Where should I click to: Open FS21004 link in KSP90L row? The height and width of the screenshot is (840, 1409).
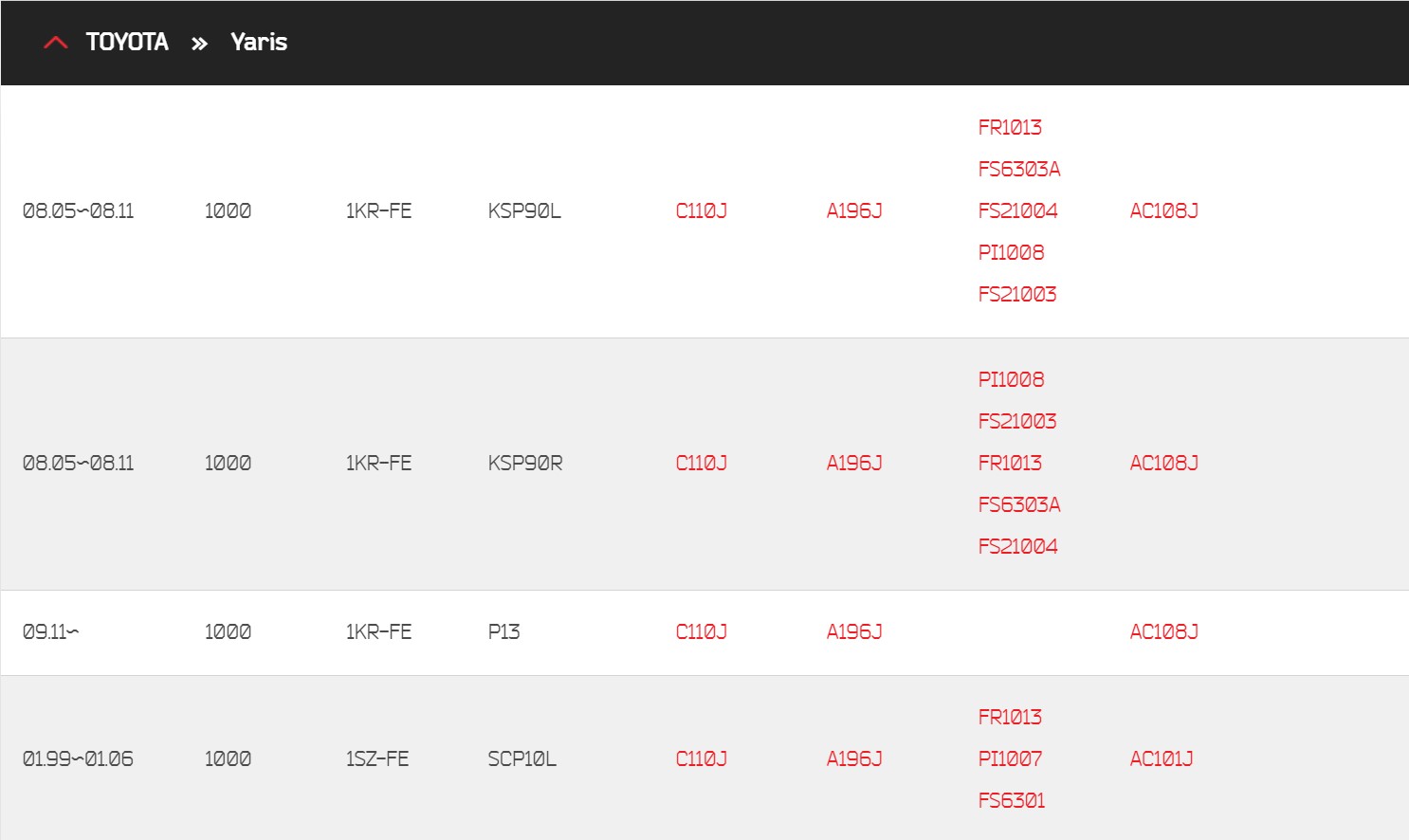[x=1017, y=210]
